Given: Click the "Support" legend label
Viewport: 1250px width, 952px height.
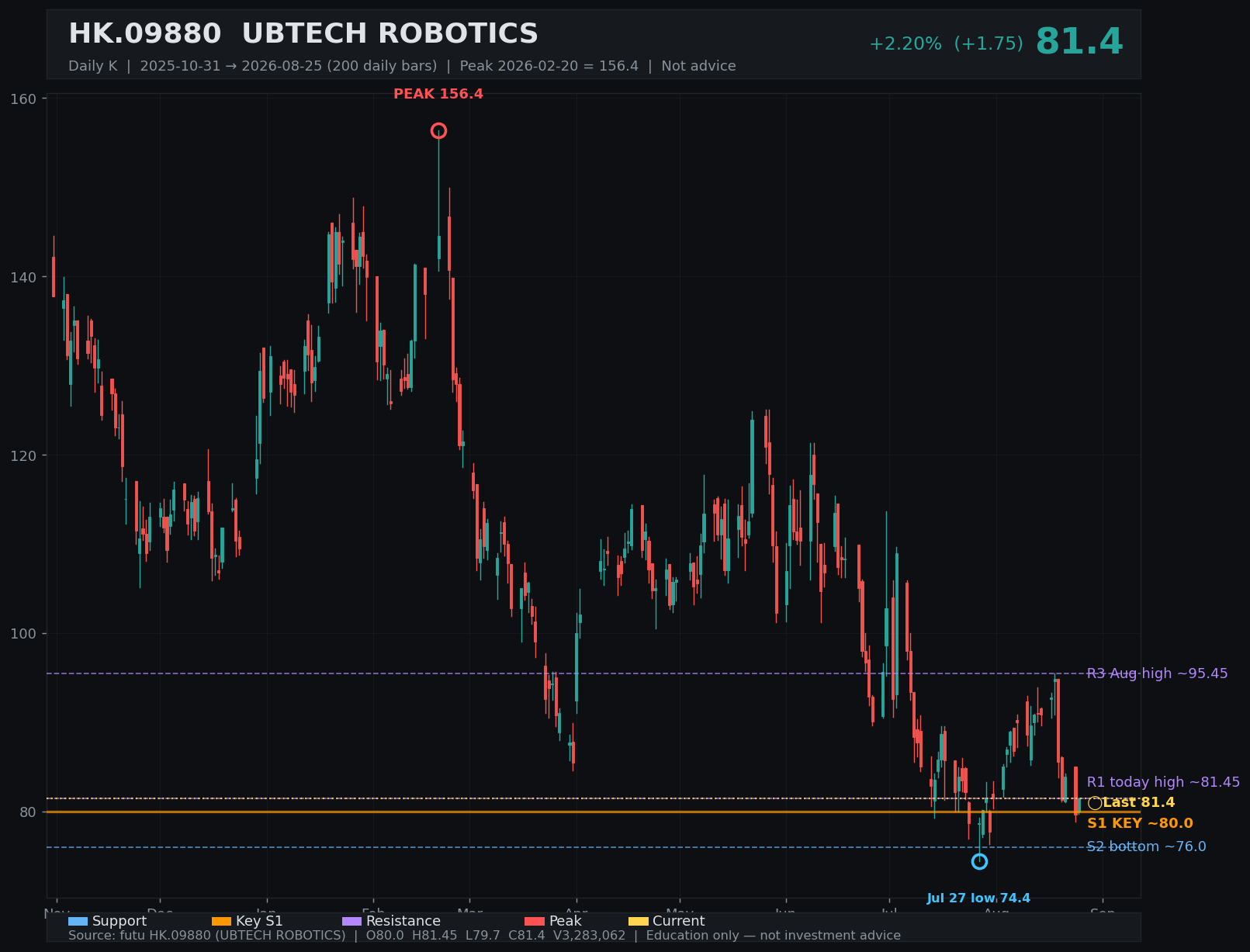Looking at the screenshot, I should point(119,921).
